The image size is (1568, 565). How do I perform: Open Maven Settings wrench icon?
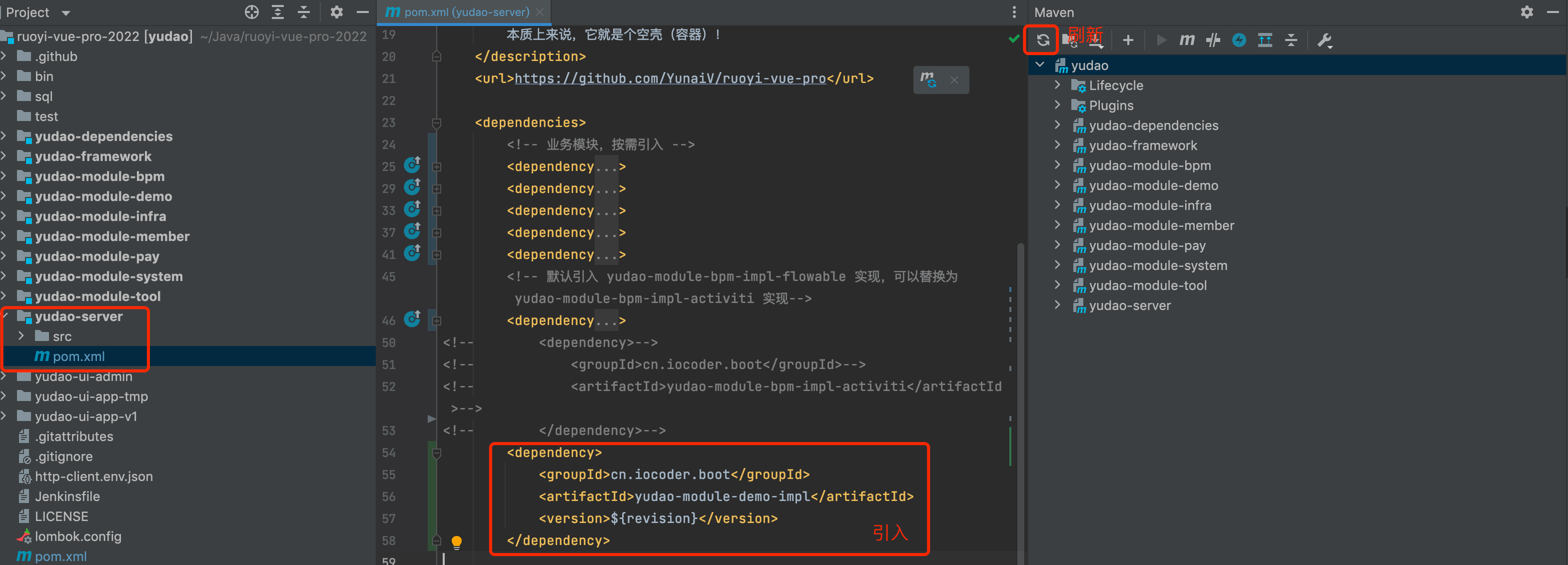pos(1324,40)
